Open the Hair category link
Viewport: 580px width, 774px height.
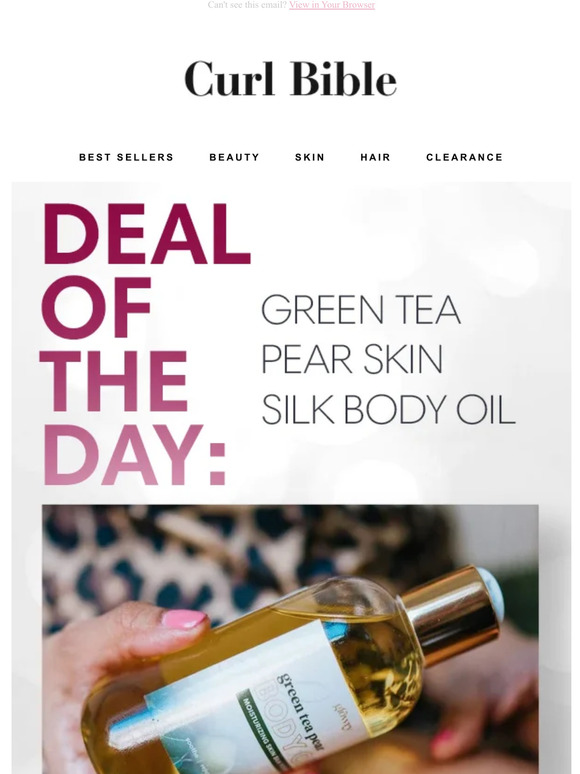375,157
